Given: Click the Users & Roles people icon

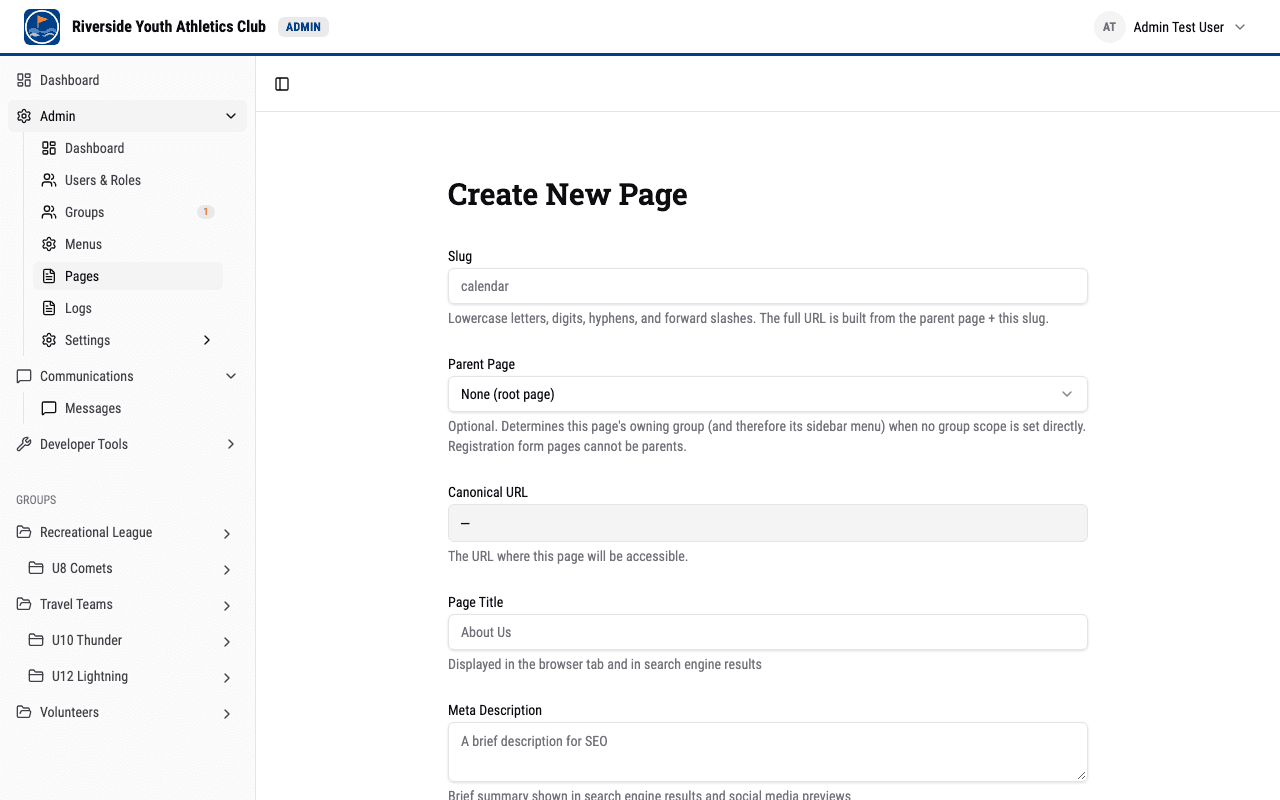Looking at the screenshot, I should 49,180.
